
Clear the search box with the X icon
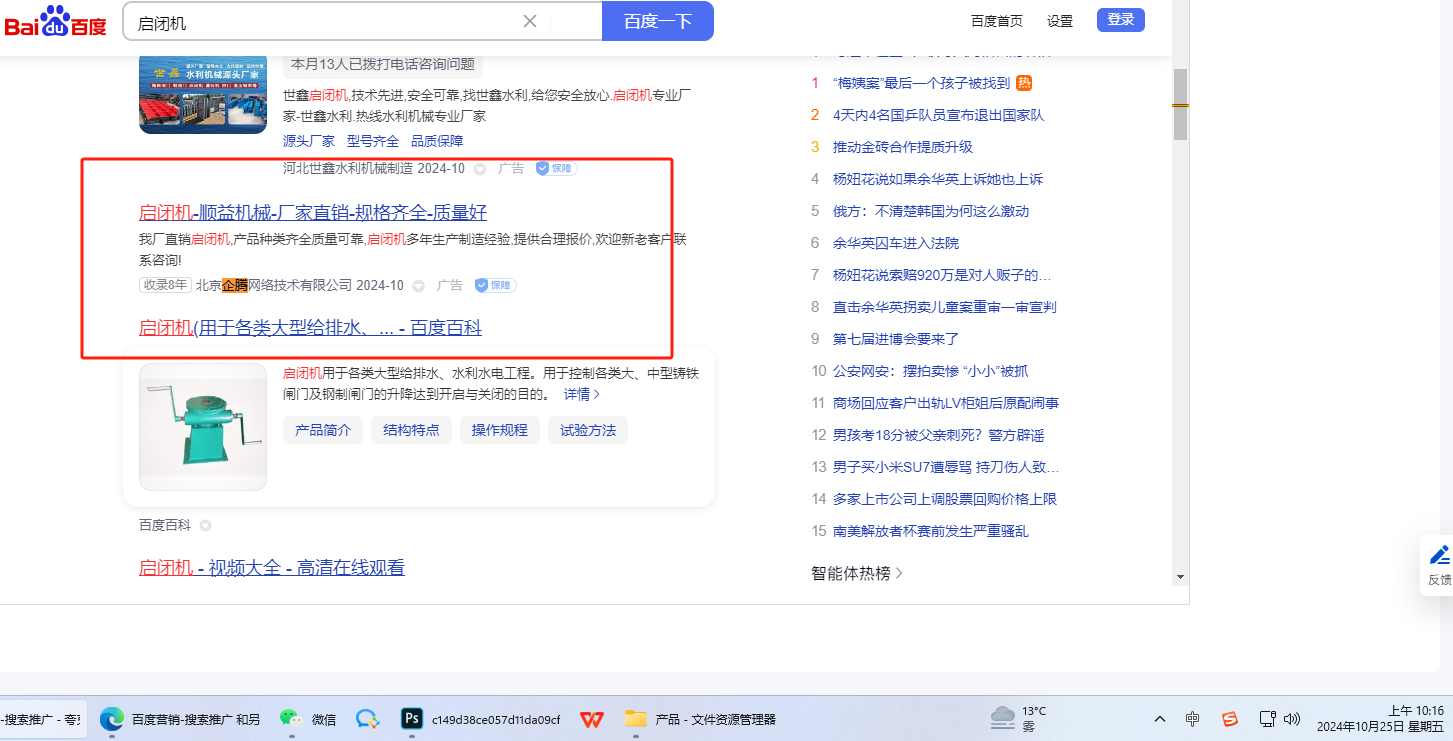click(x=530, y=21)
